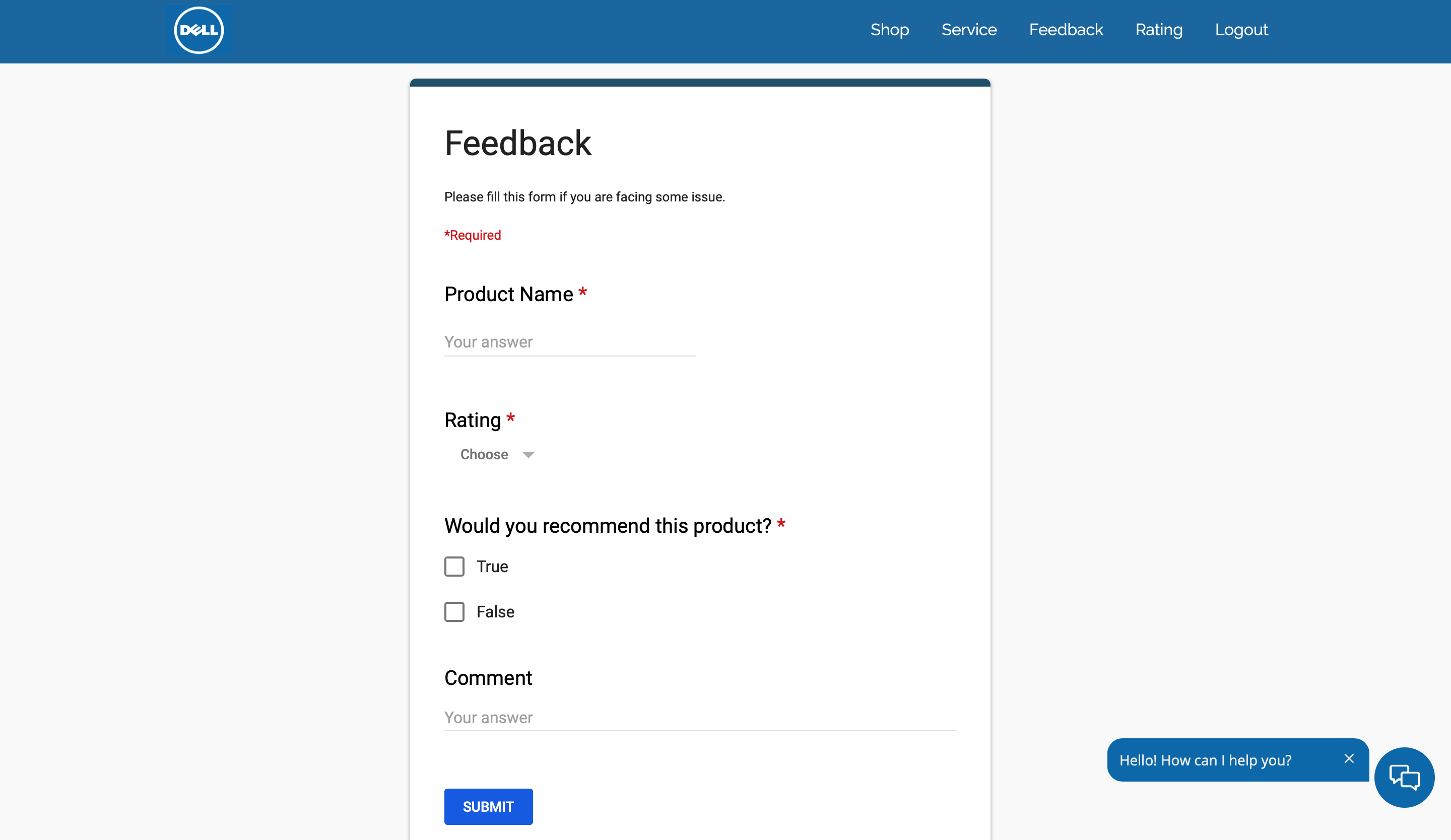Click the 'Hello! How can I help you?' message
The width and height of the screenshot is (1451, 840).
pos(1205,760)
